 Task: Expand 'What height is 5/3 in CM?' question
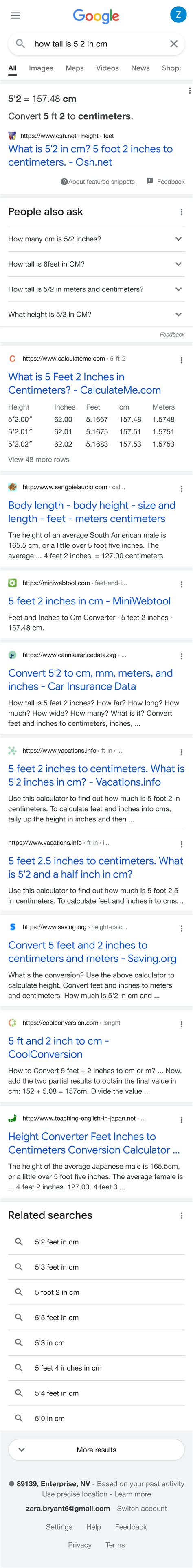(96, 315)
